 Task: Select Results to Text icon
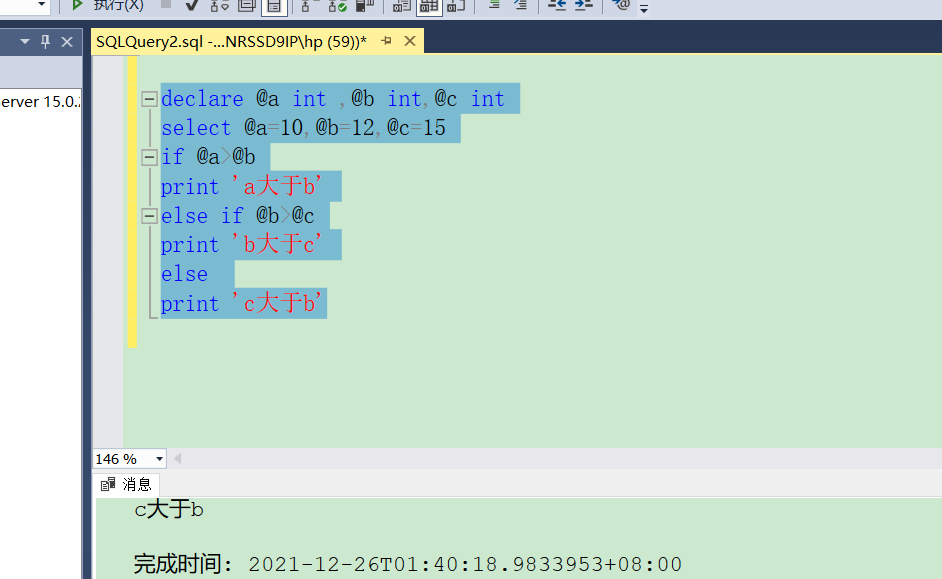pos(401,5)
